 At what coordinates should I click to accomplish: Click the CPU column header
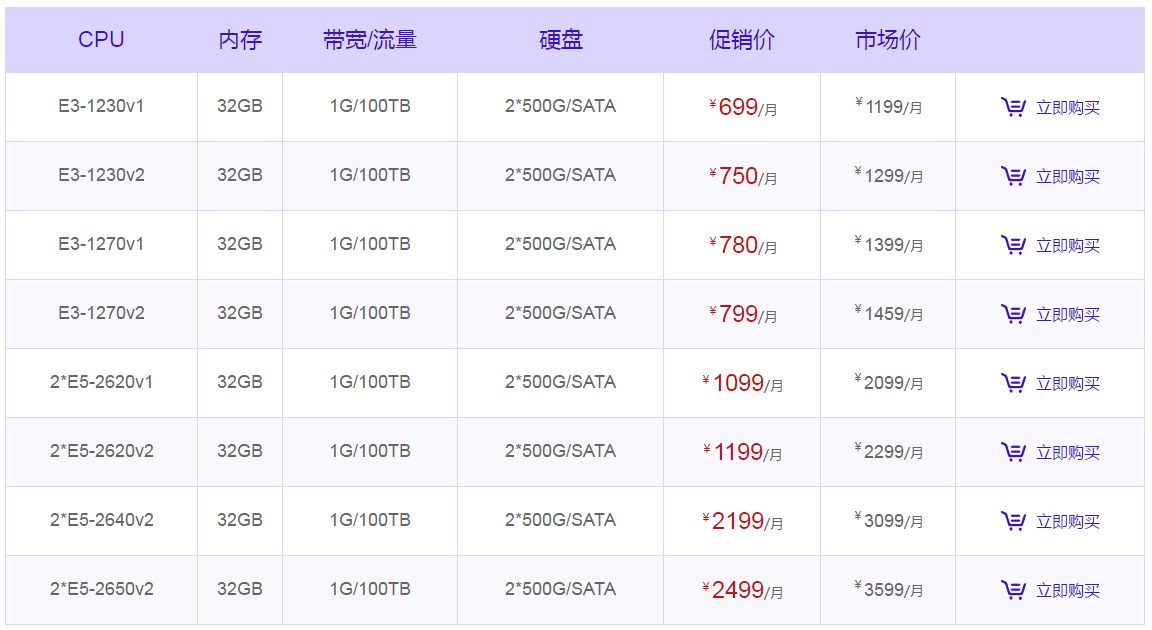coord(101,39)
